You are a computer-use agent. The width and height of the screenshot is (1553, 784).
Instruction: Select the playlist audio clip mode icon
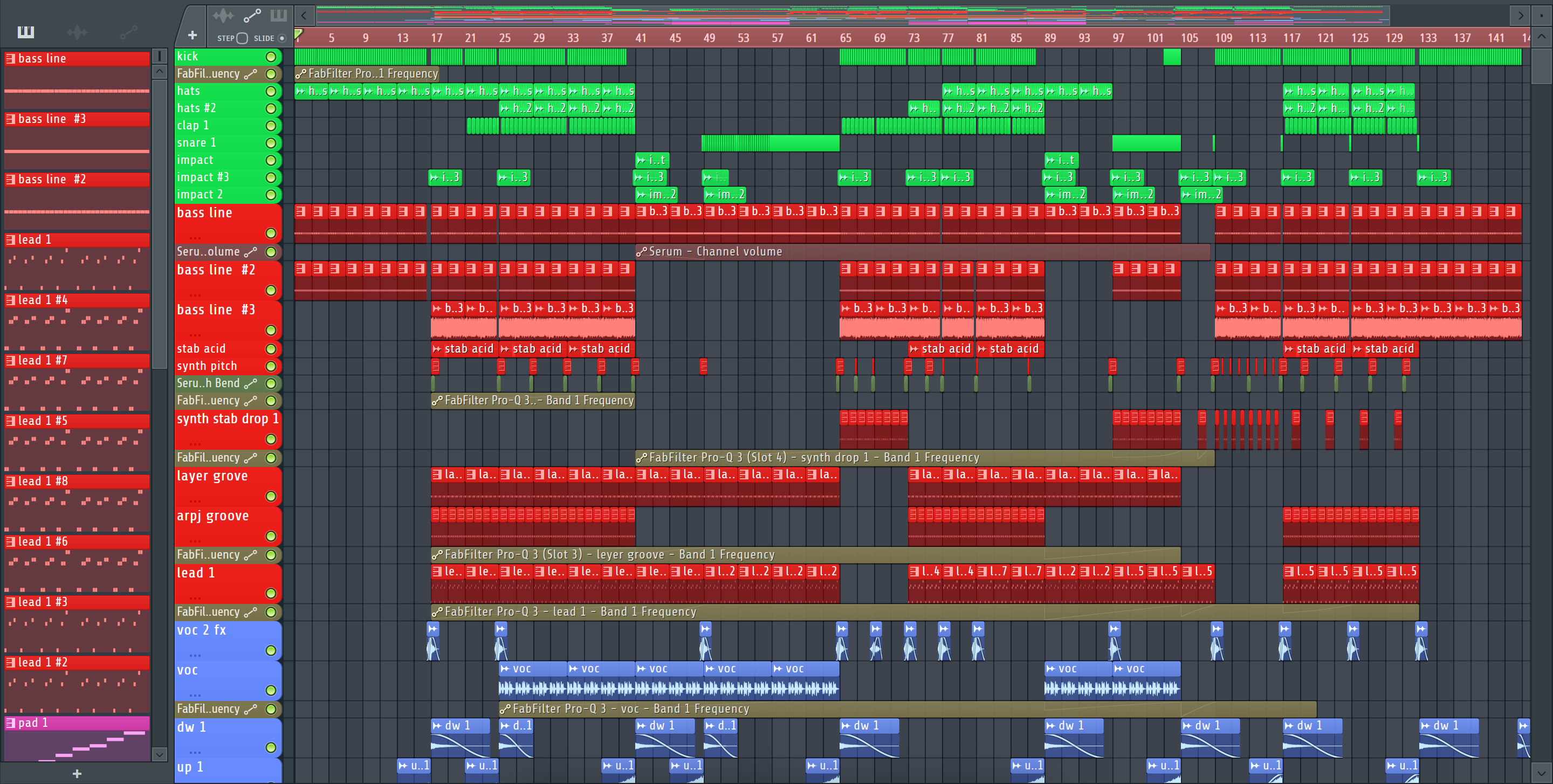pos(223,16)
